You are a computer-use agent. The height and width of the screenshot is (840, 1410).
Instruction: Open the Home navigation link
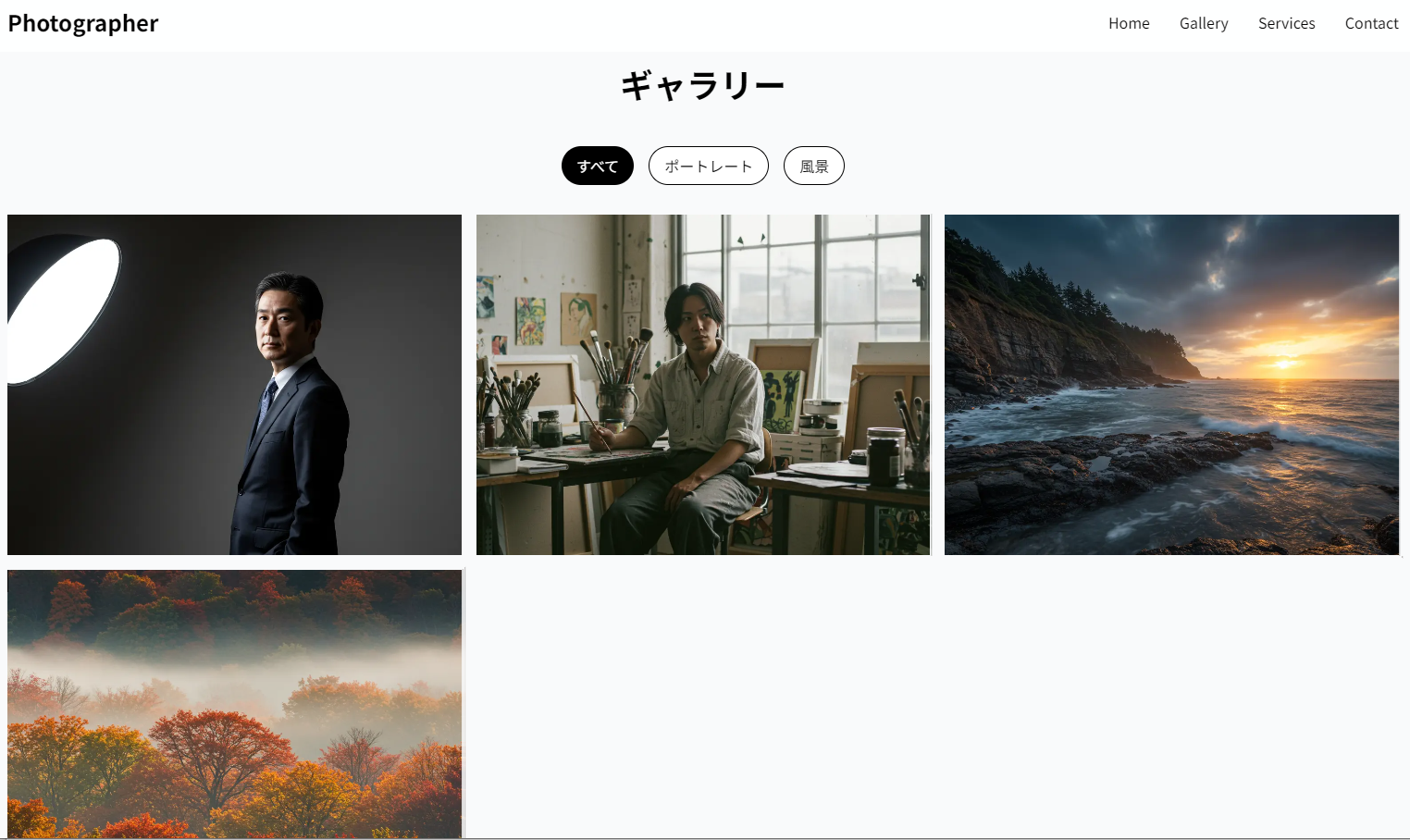click(1129, 23)
